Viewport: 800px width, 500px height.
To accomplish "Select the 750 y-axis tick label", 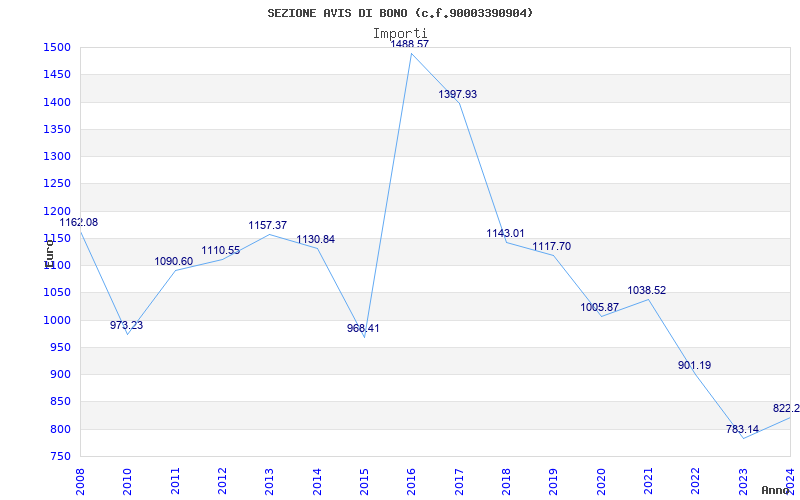I will tap(60, 457).
